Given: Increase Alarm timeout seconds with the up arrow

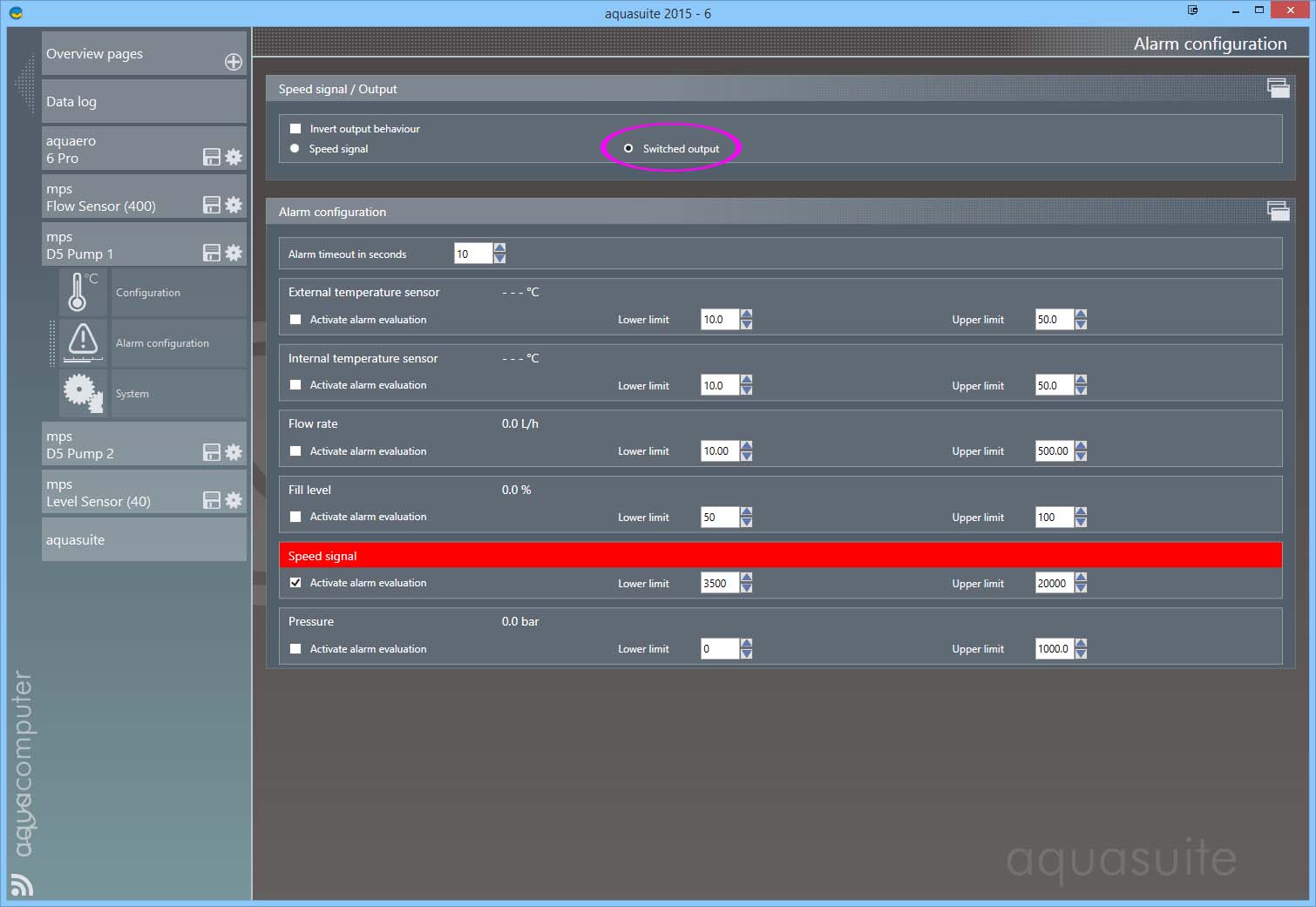Looking at the screenshot, I should pos(499,248).
